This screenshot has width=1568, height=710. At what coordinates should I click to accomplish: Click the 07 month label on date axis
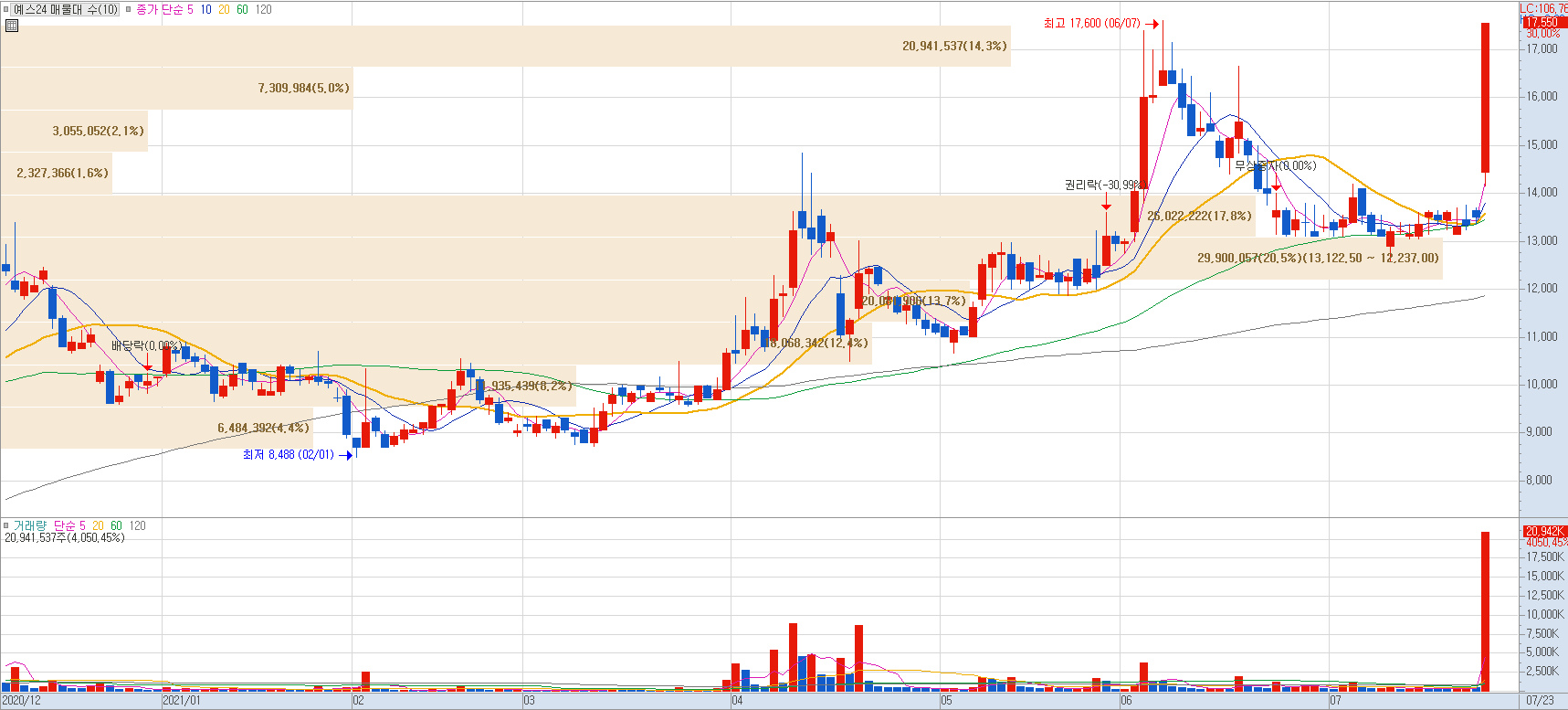tap(1335, 701)
